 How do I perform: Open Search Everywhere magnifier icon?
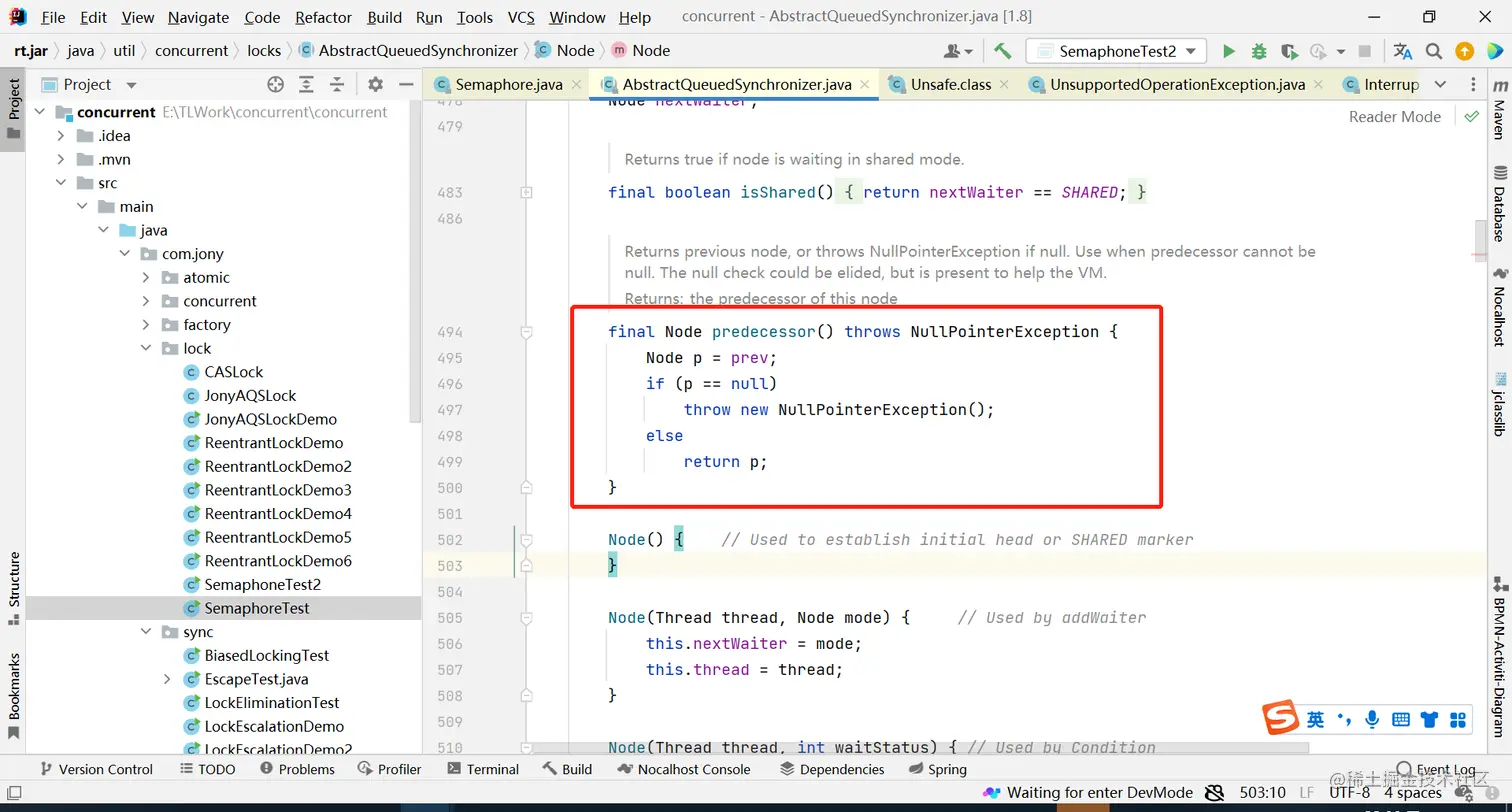(1434, 51)
